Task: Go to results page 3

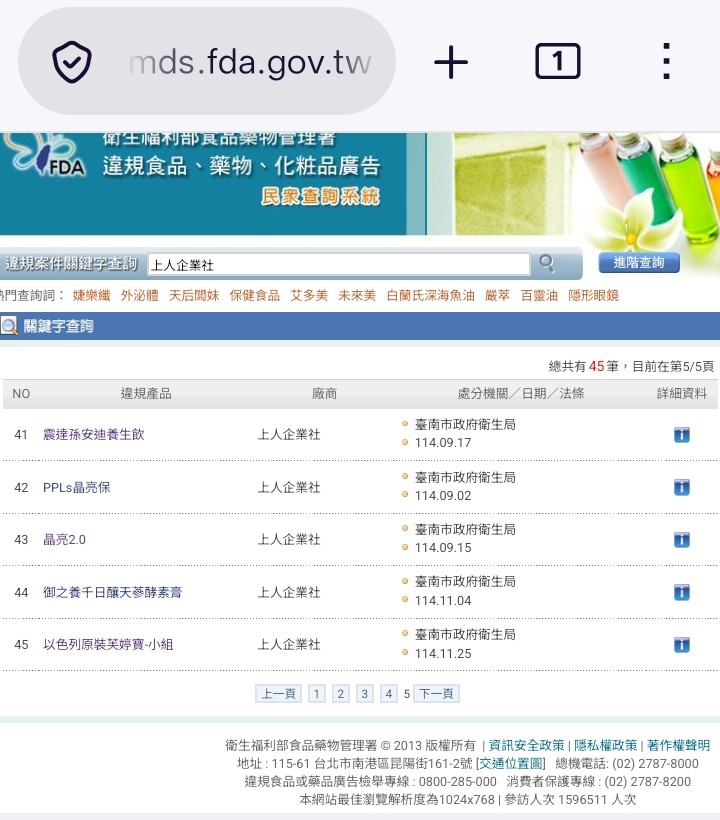Action: [364, 693]
